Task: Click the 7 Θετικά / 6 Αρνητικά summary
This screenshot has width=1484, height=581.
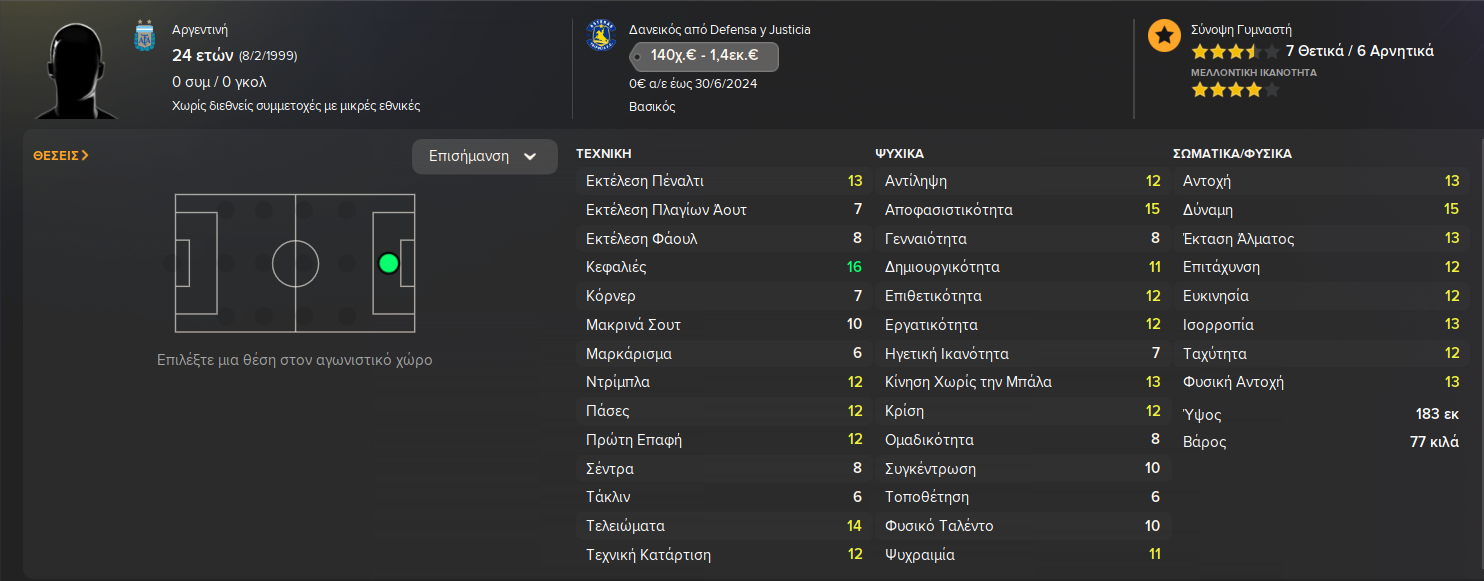Action: pyautogui.click(x=1359, y=51)
